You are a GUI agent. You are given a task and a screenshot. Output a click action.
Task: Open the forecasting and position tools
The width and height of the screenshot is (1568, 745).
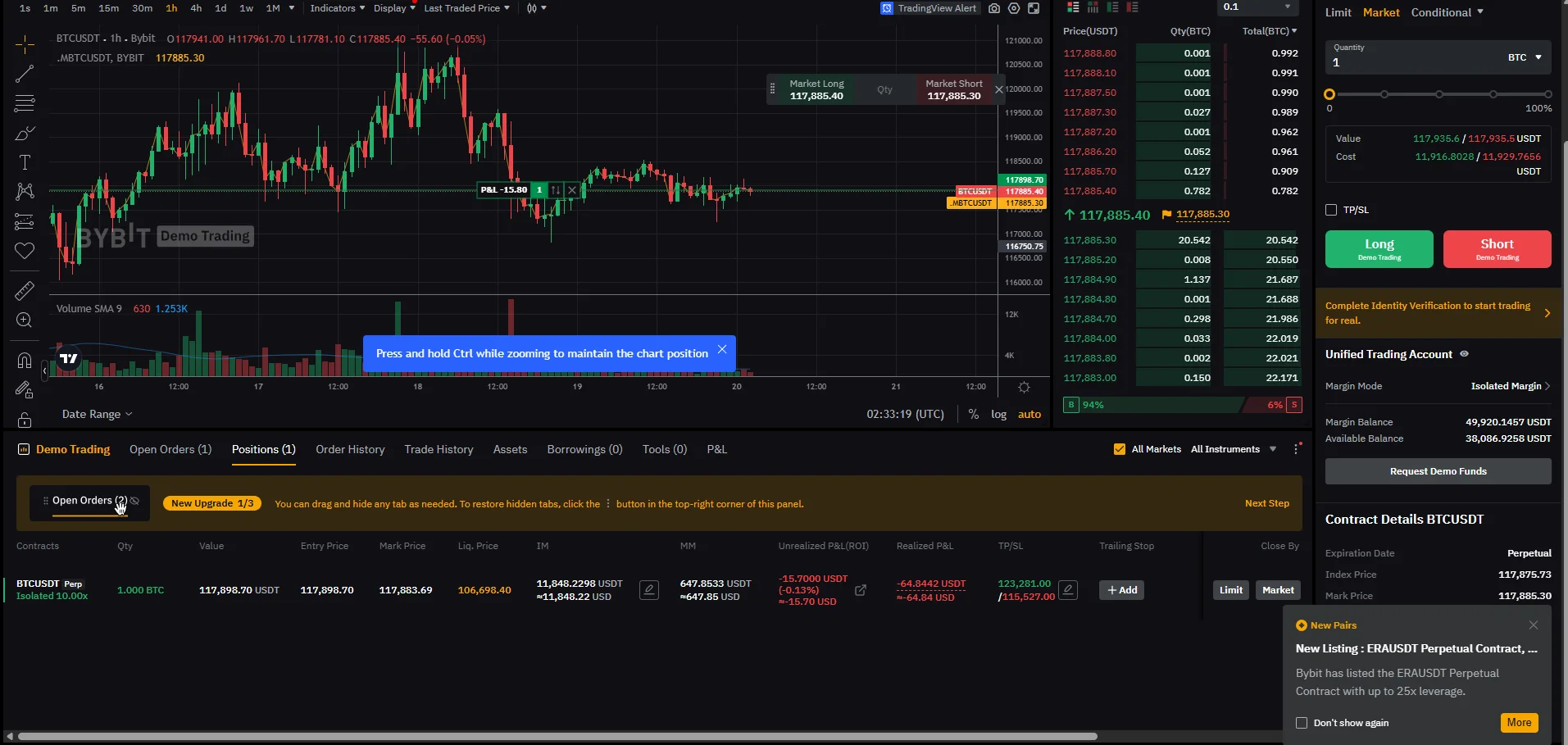tap(25, 221)
